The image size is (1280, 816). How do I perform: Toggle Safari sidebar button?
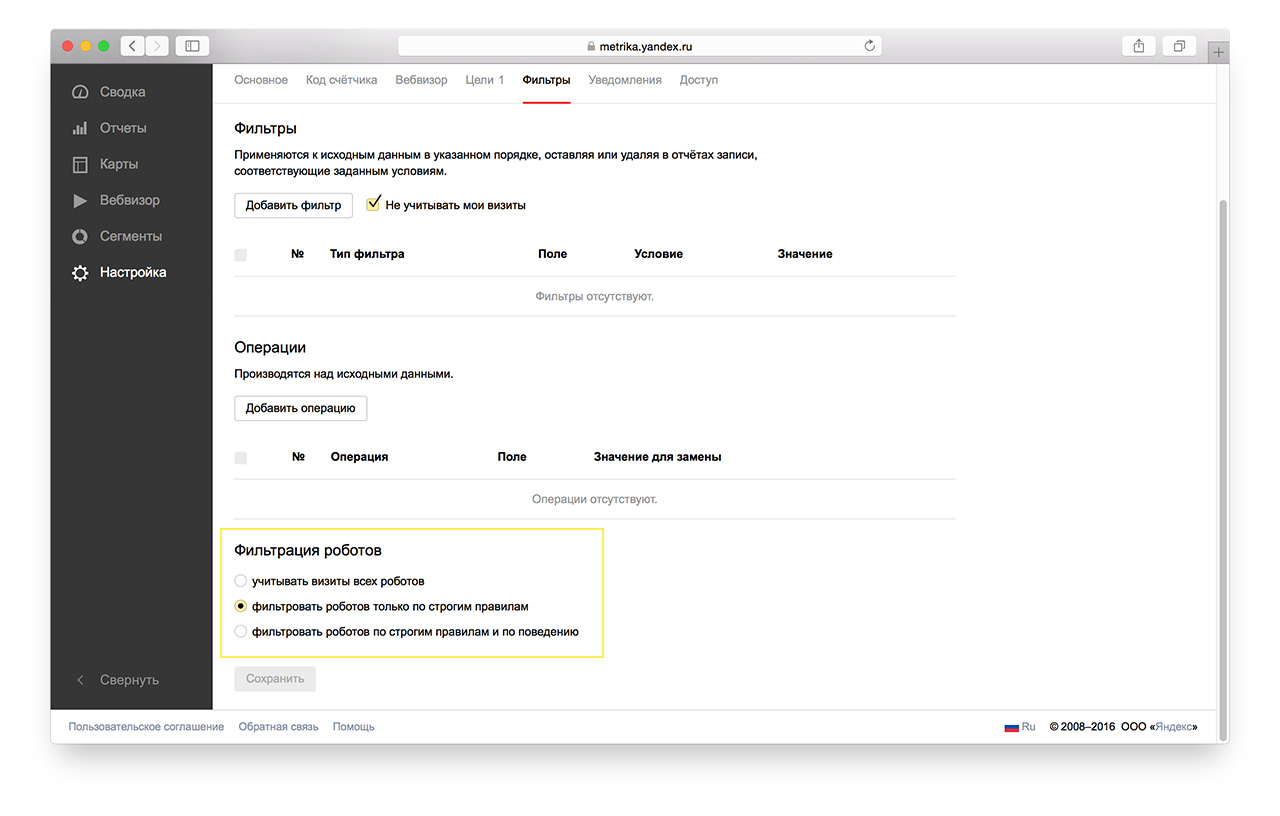[x=192, y=46]
